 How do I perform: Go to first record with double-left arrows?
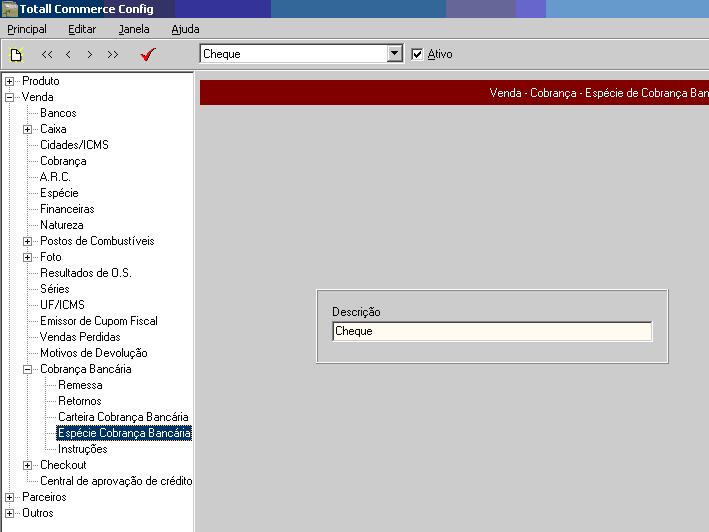(47, 55)
